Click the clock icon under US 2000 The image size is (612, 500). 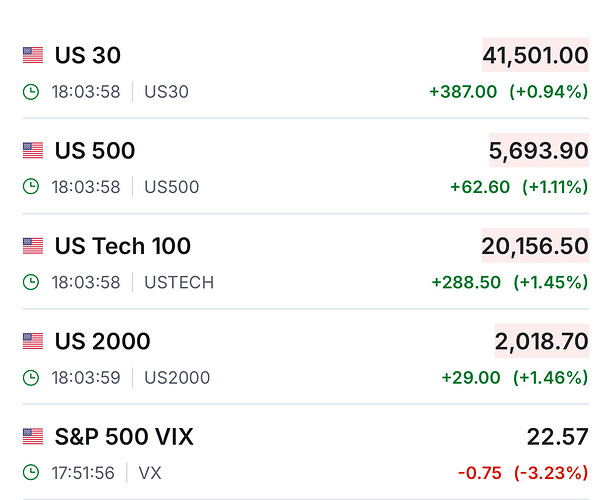31,377
